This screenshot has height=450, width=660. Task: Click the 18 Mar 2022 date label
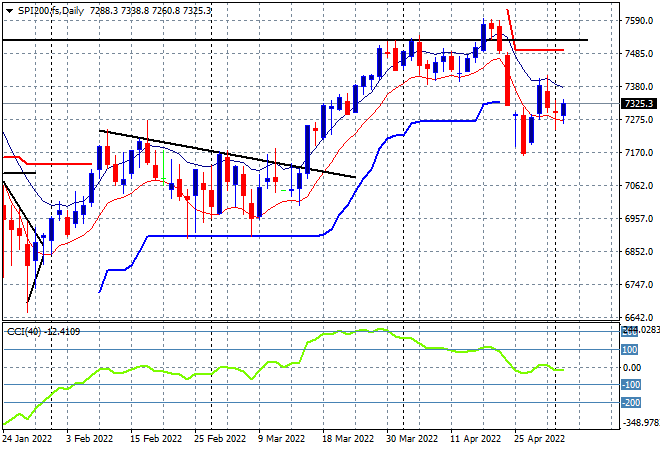click(348, 439)
